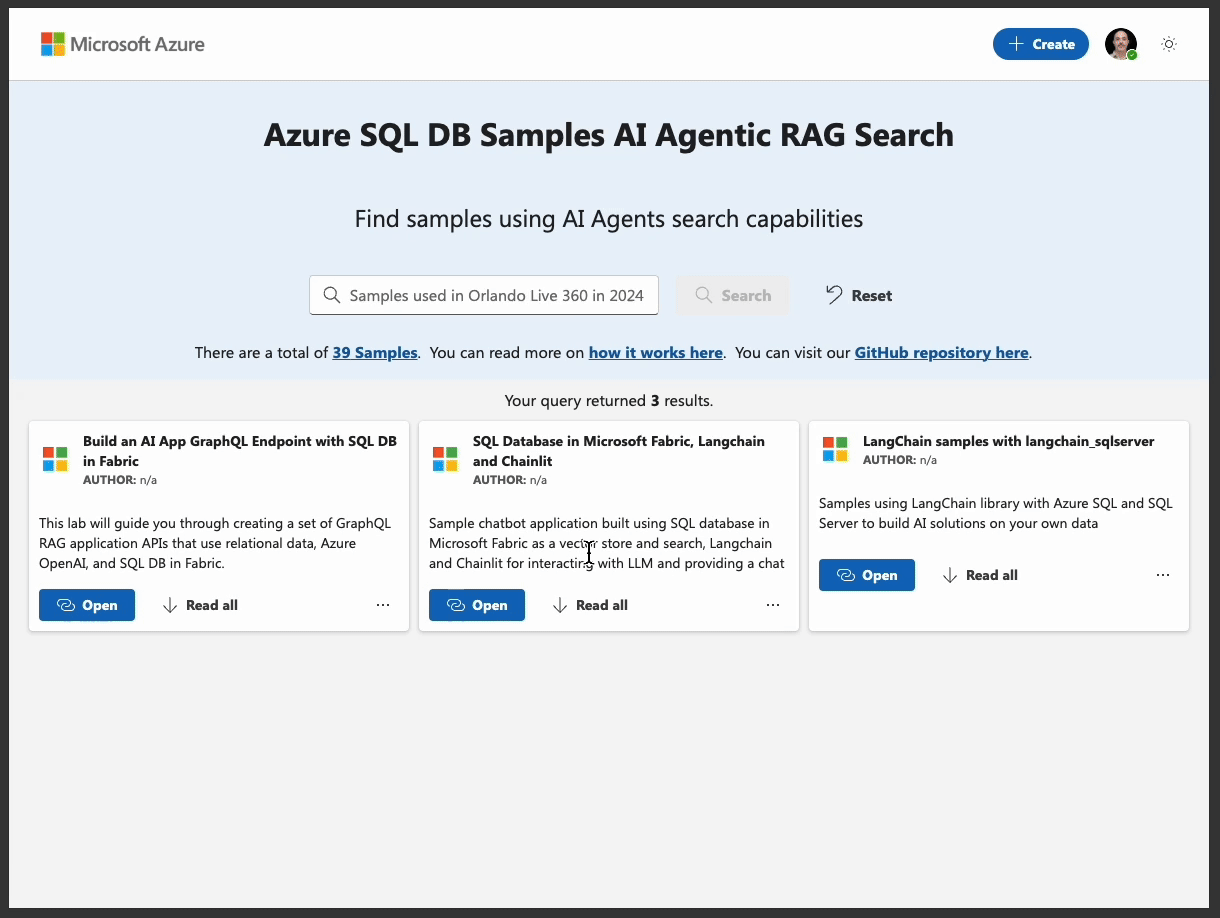Open more options on langchain_sqlserver card
This screenshot has height=918, width=1220.
click(1163, 575)
